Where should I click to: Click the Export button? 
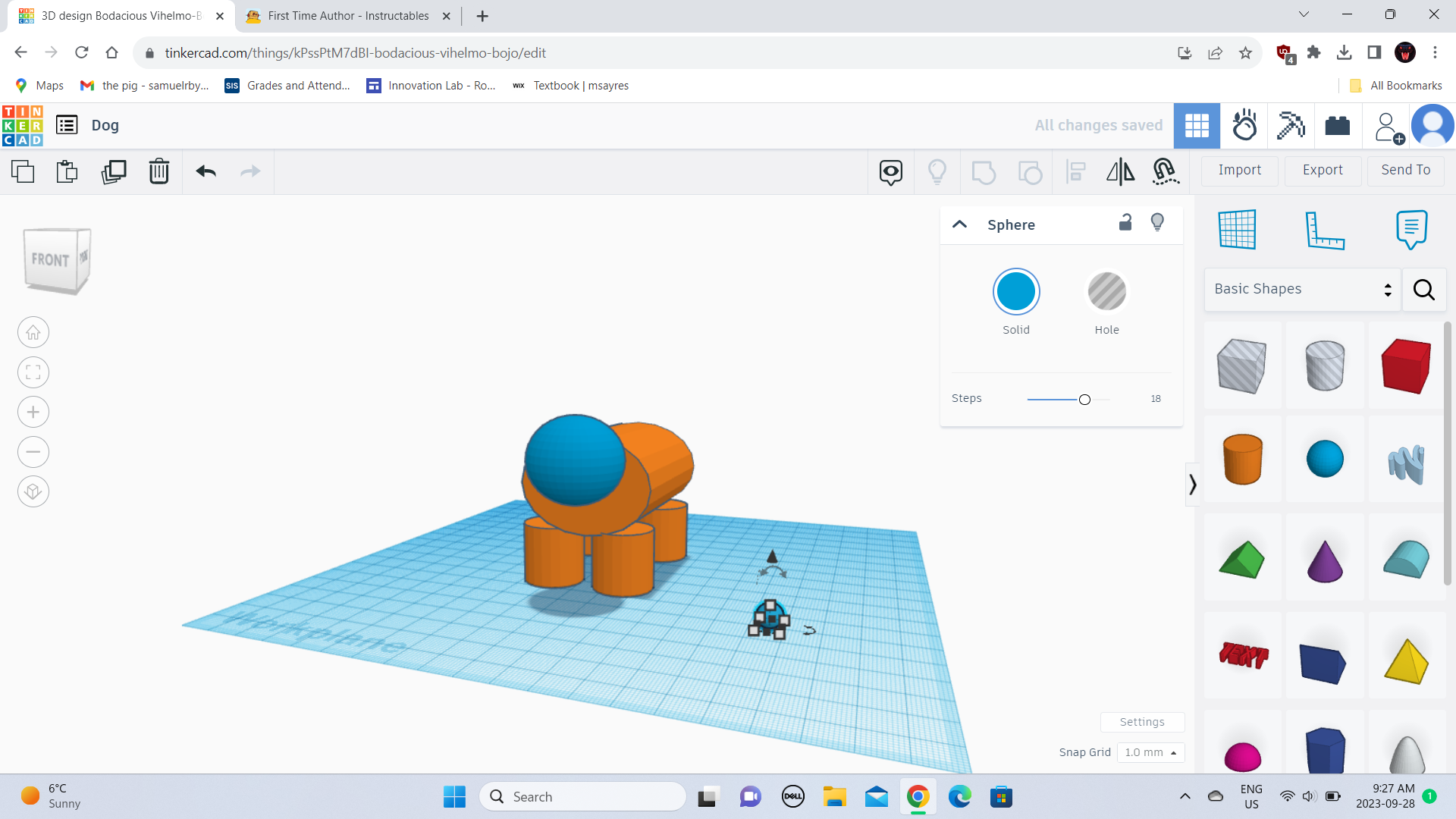[x=1322, y=170]
